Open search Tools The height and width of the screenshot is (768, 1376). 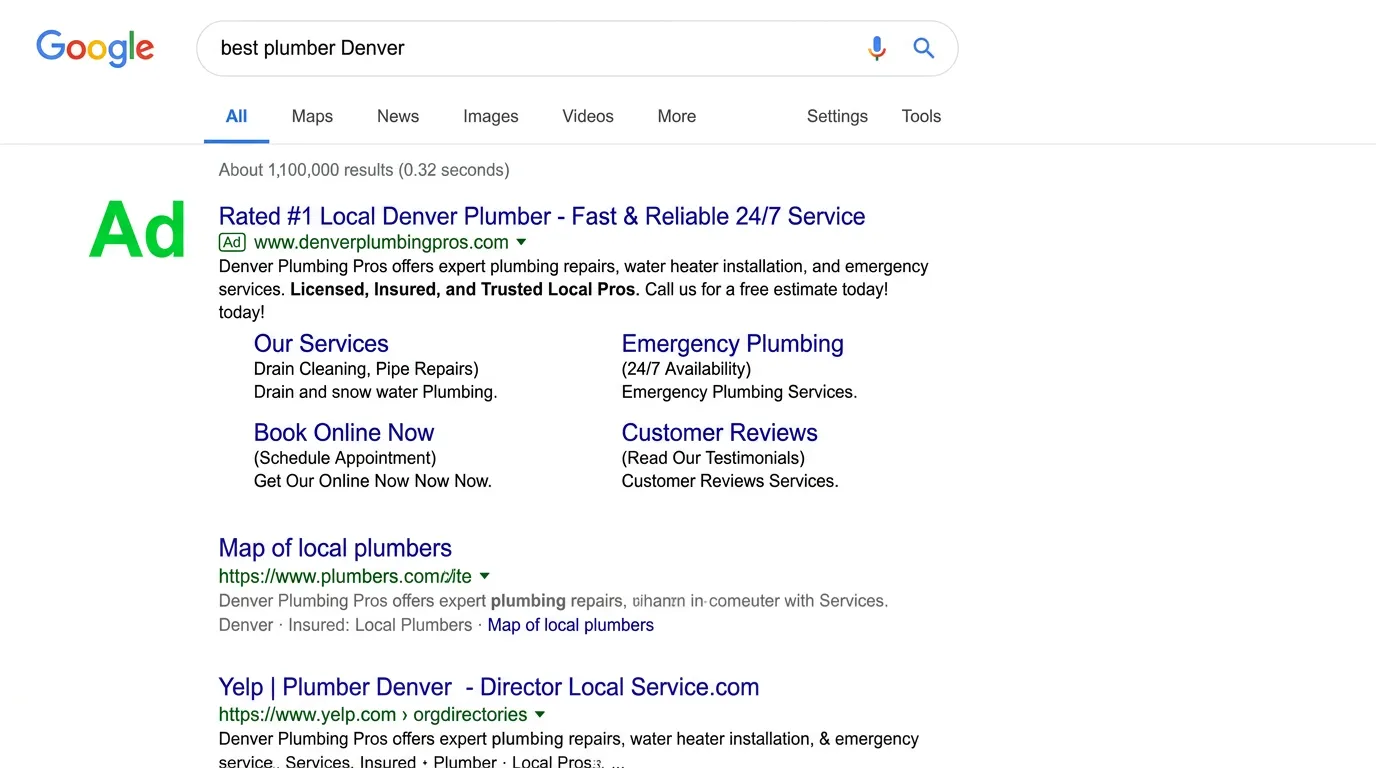point(921,116)
